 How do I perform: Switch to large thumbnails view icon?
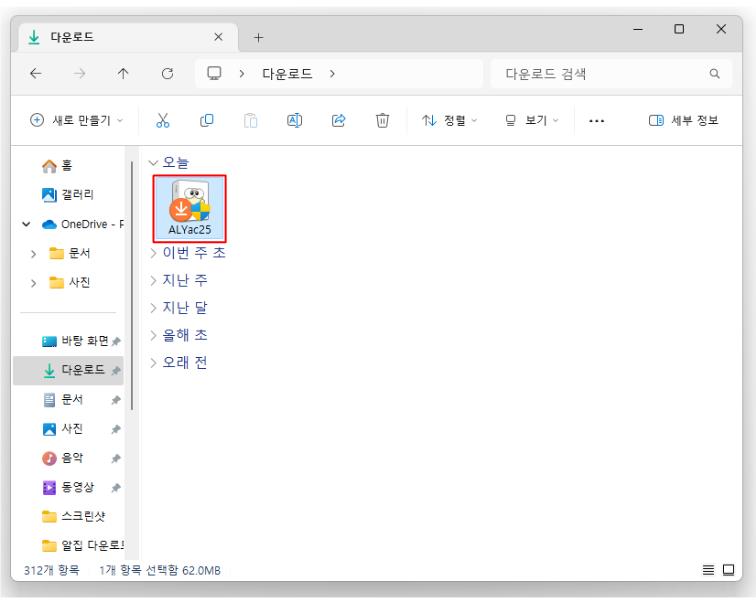(729, 570)
